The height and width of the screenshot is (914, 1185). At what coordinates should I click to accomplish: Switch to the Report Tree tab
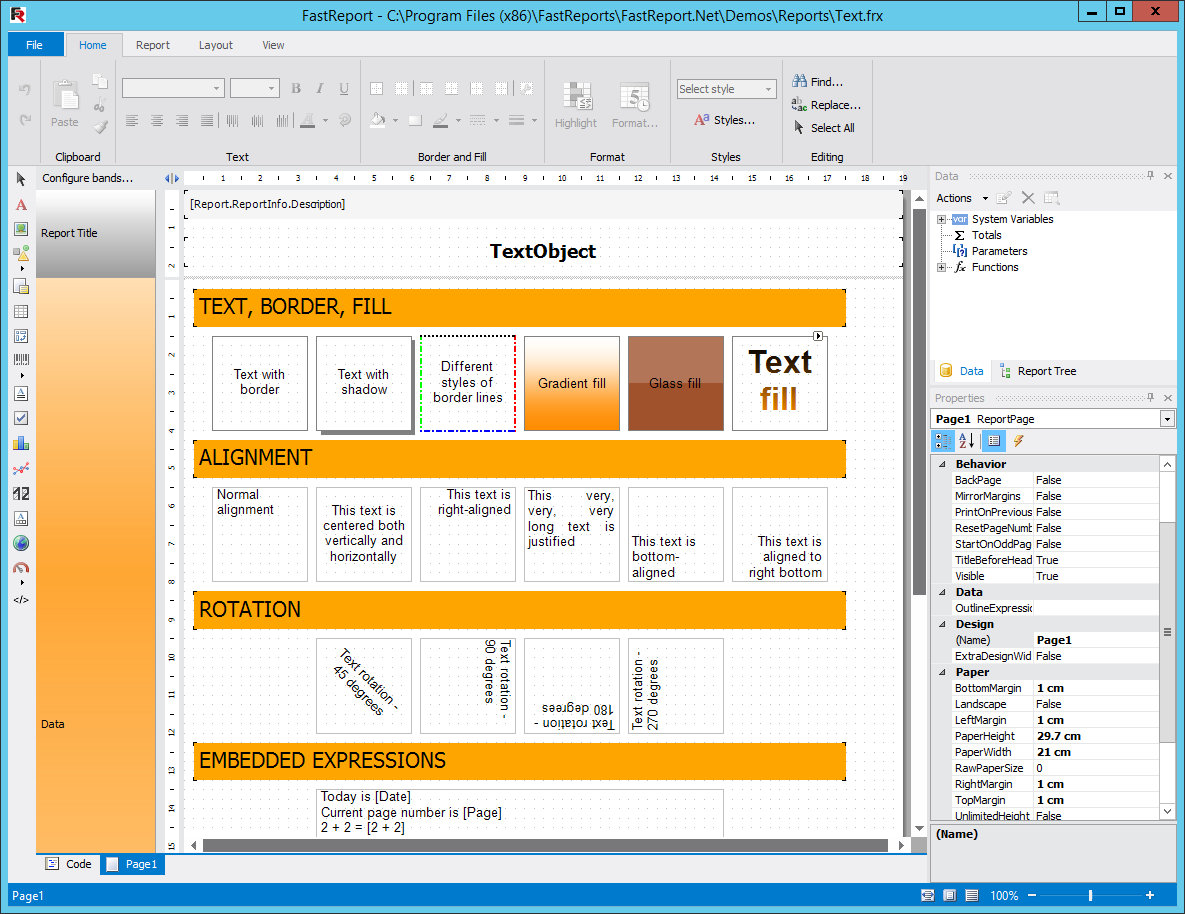[x=1038, y=371]
